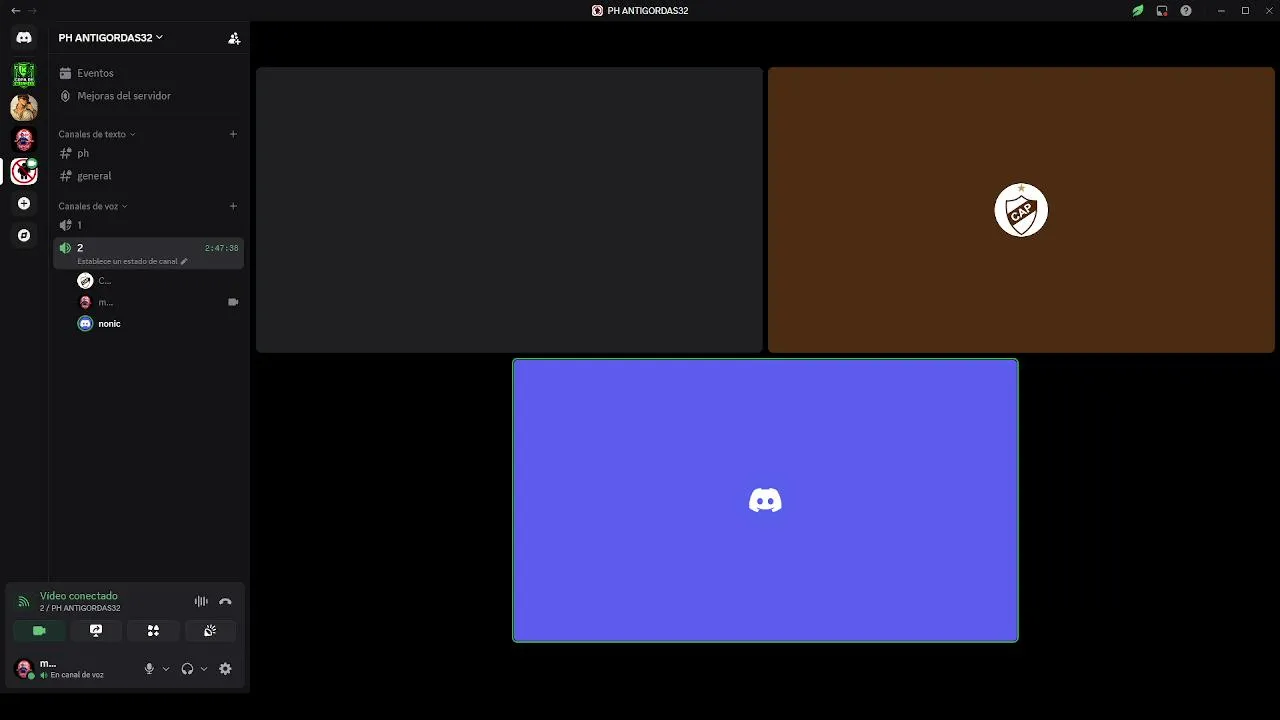
Task: Open own user profile m... in bottom panel
Action: tap(72, 669)
